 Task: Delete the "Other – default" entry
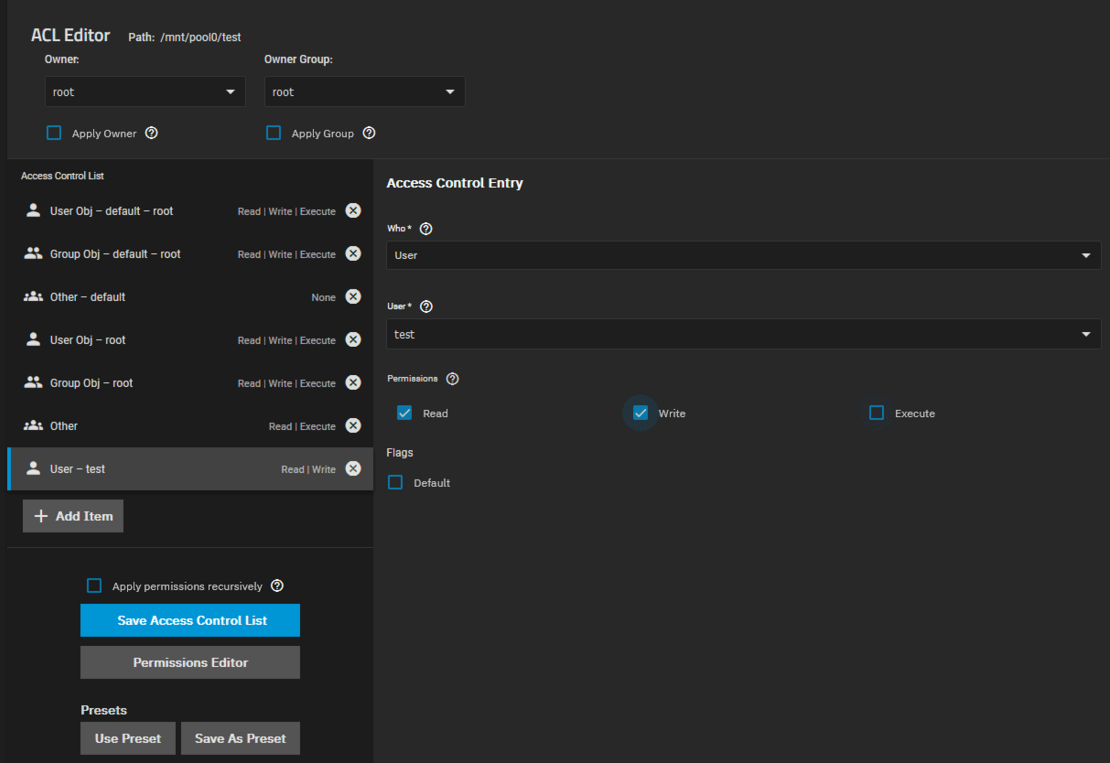pos(353,296)
